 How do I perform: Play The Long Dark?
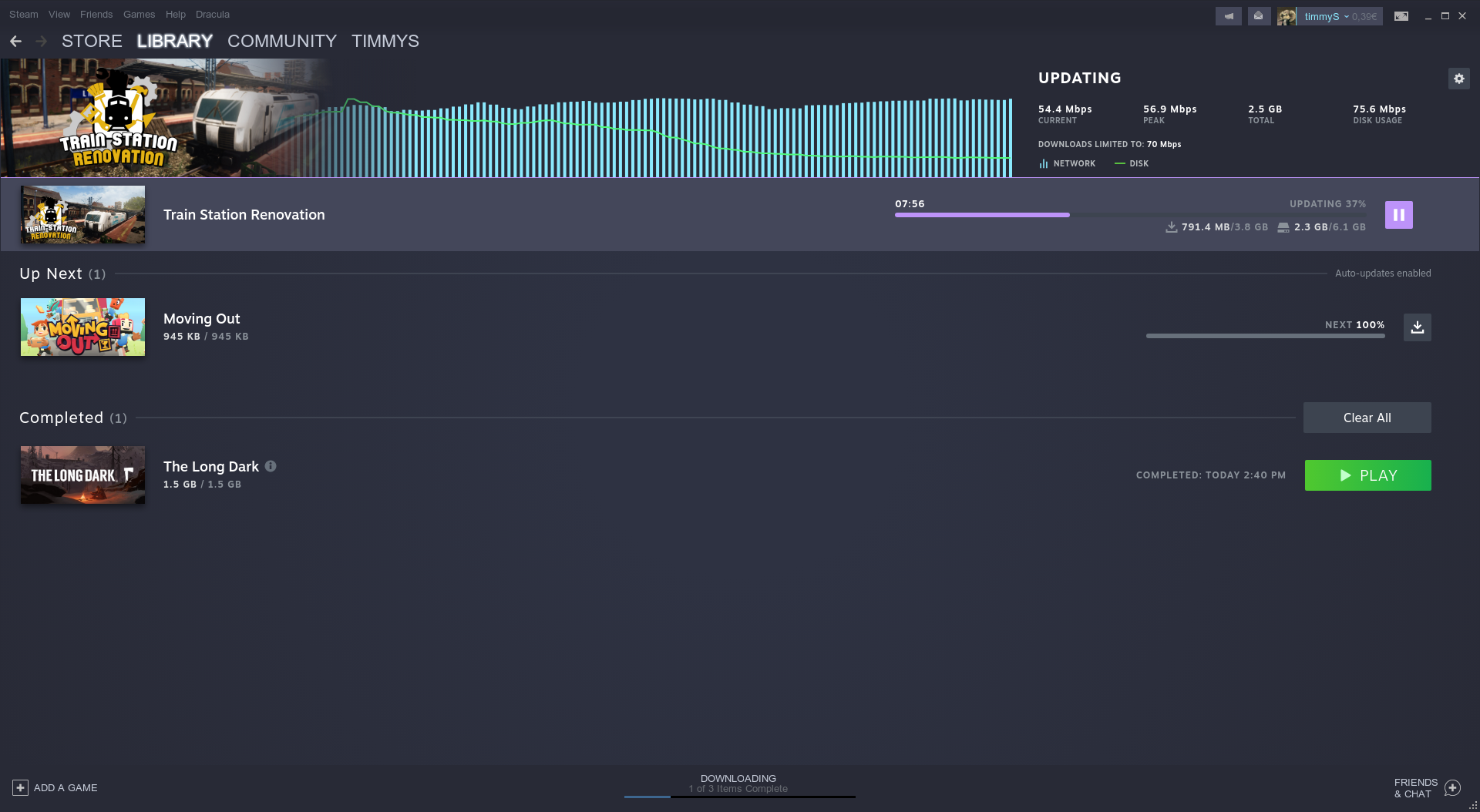(1367, 475)
